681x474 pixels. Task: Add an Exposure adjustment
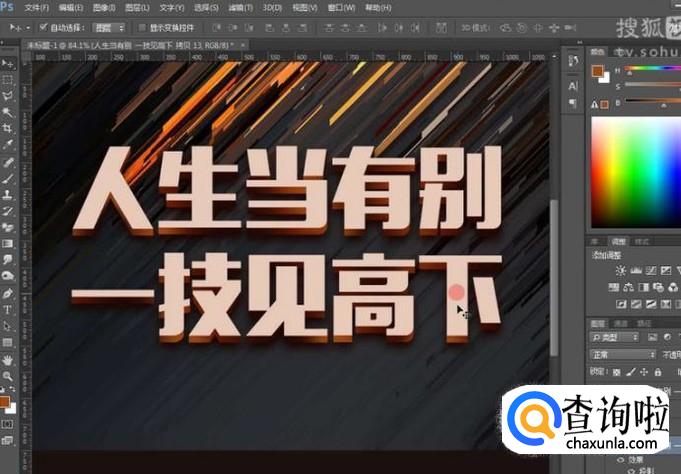[x=665, y=271]
